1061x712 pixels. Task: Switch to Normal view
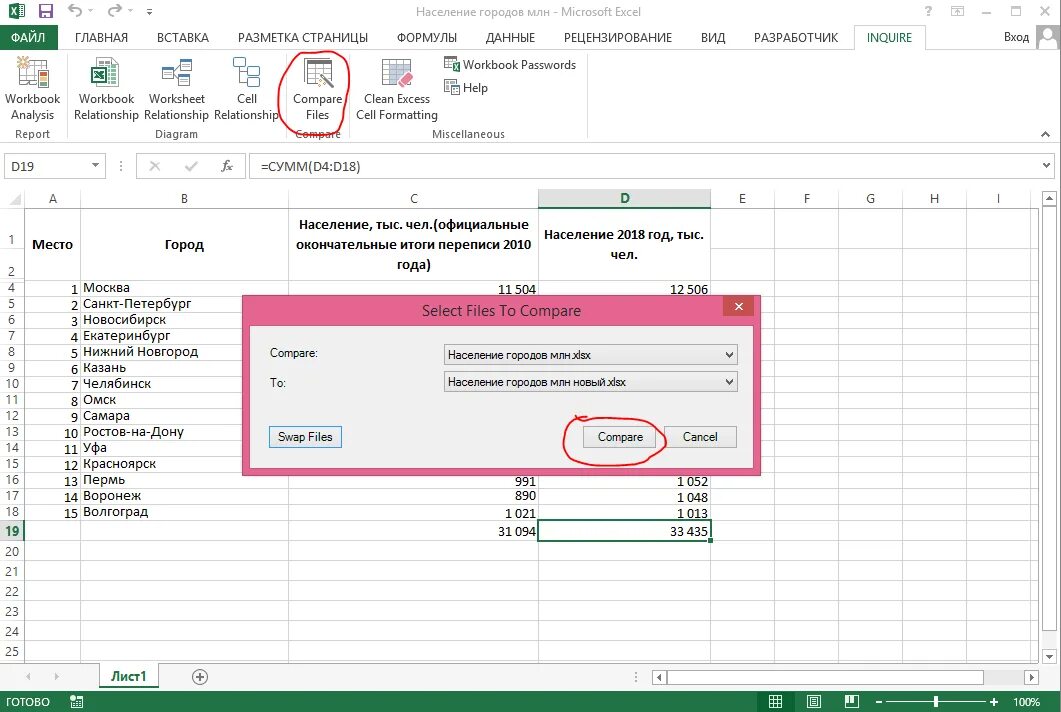(x=775, y=702)
